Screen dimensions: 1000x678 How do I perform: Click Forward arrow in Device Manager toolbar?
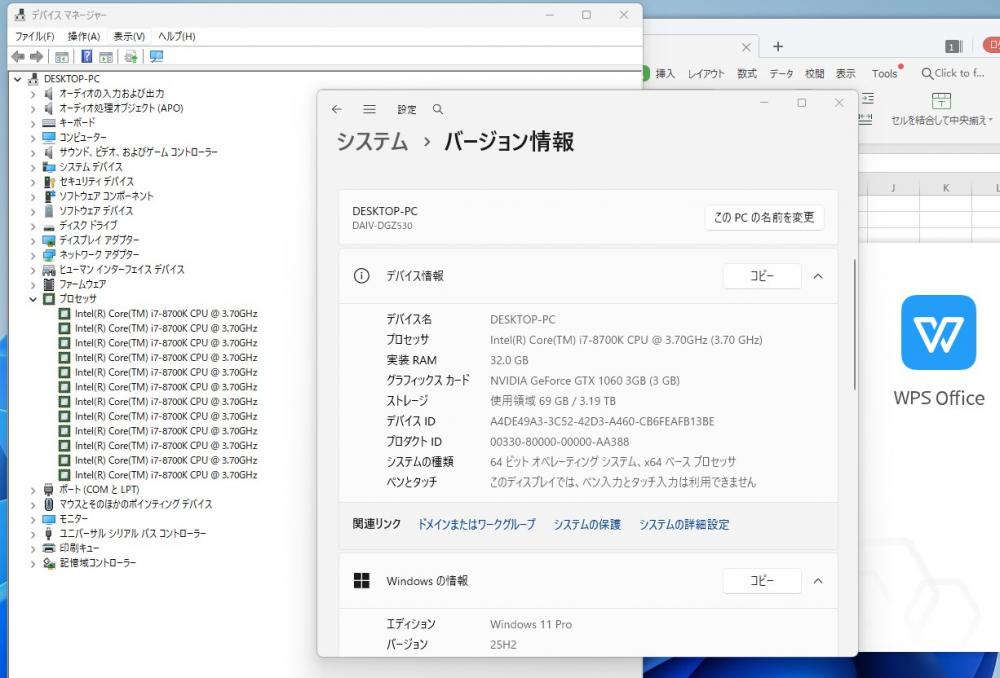[37, 57]
